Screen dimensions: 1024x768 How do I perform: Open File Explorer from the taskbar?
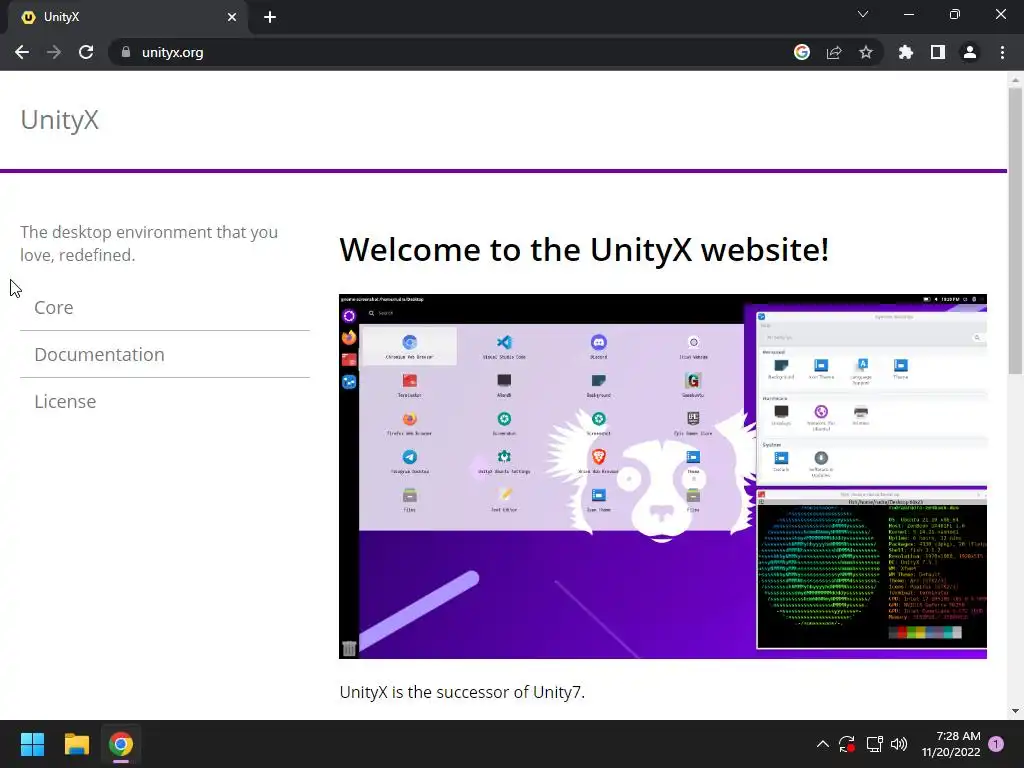pyautogui.click(x=76, y=744)
